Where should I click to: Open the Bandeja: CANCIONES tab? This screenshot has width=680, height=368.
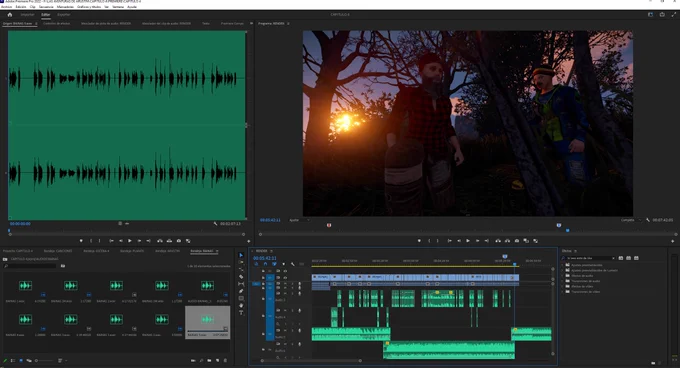(x=58, y=251)
